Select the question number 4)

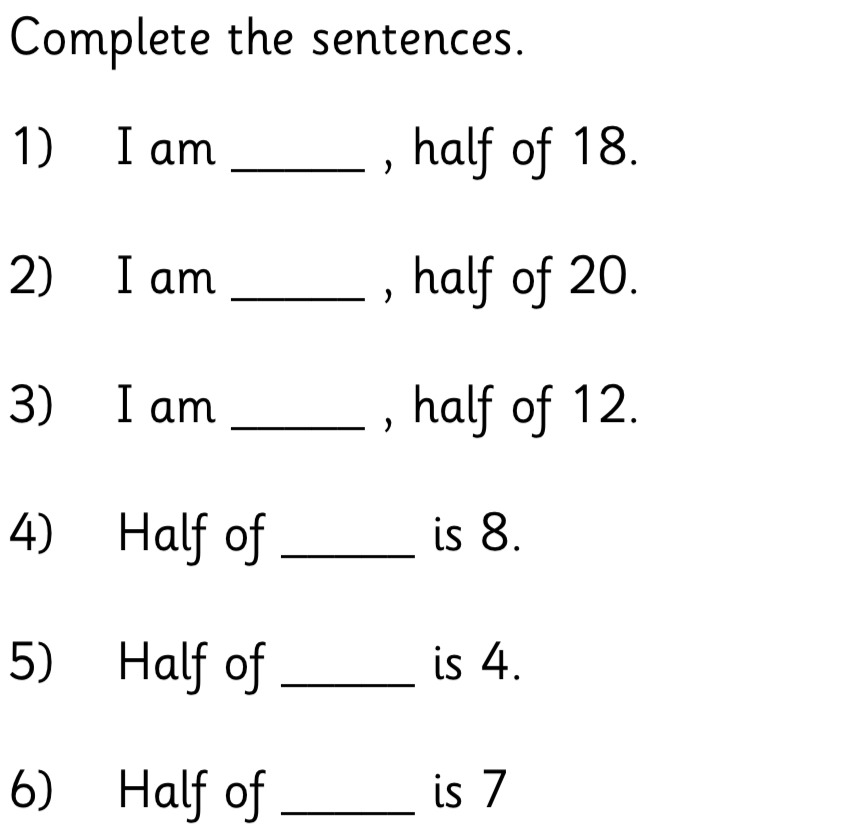(x=31, y=533)
